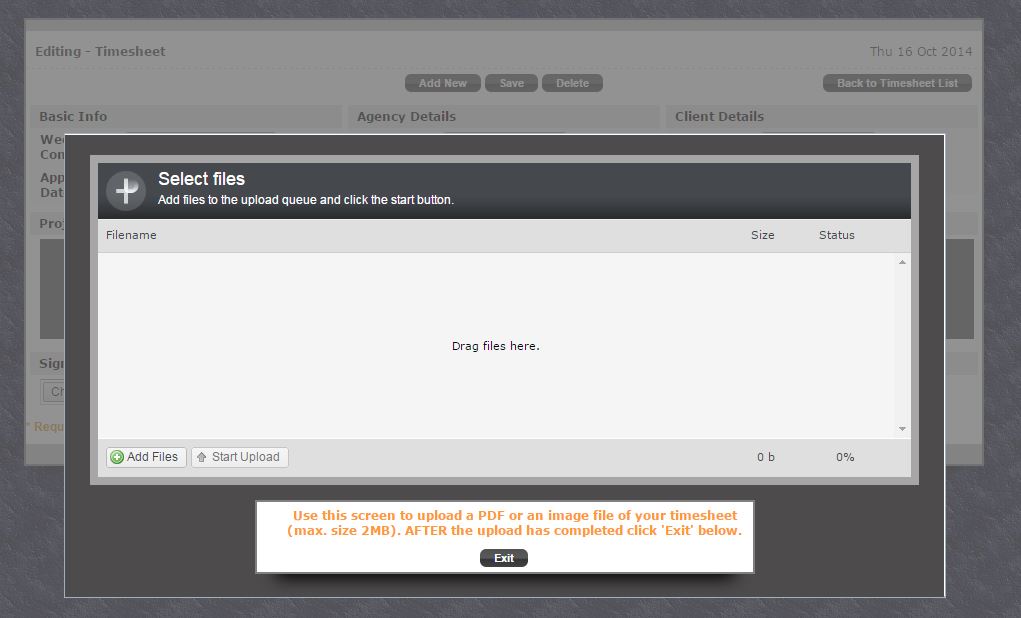Viewport: 1021px width, 618px height.
Task: Delete the timesheet
Action: click(572, 83)
